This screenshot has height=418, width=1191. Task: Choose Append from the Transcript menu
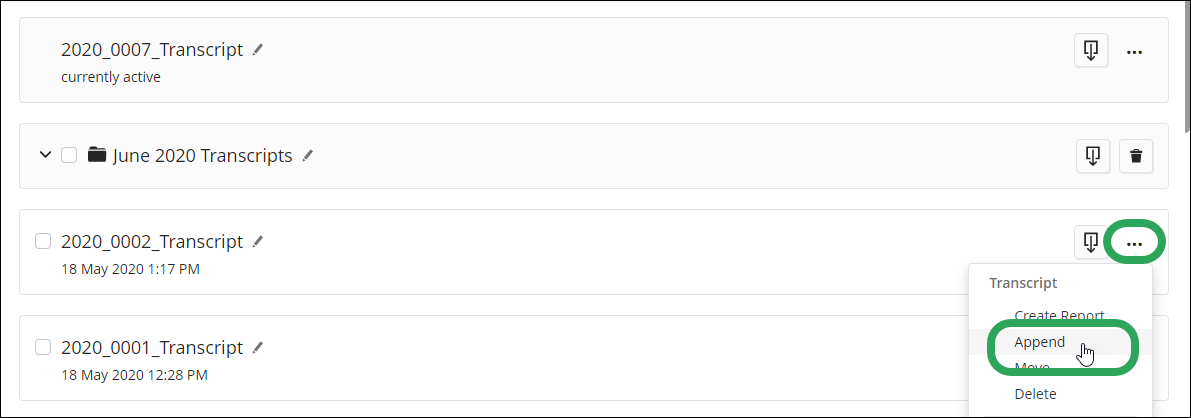pyautogui.click(x=1040, y=342)
